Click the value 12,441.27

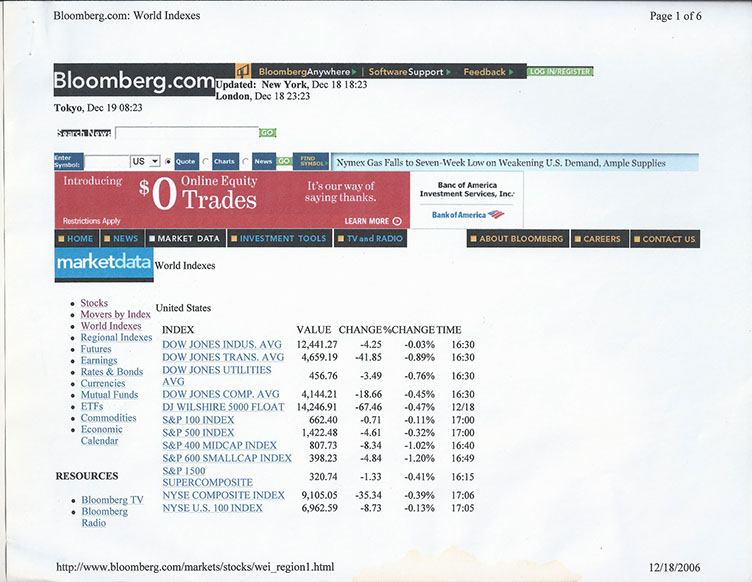coord(317,345)
